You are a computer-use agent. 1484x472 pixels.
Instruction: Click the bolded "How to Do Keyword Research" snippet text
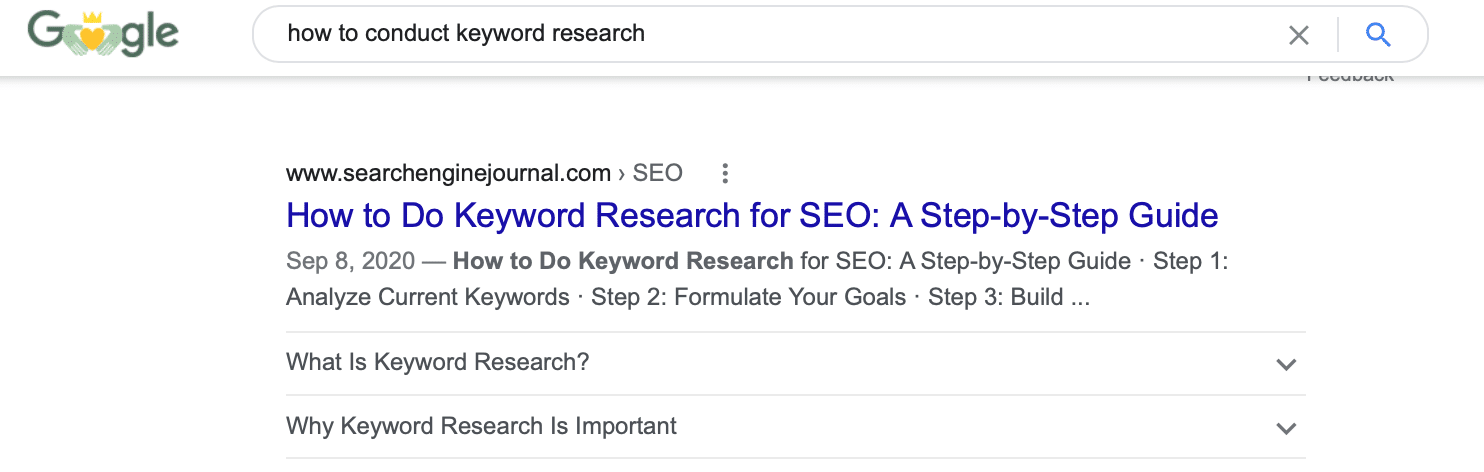click(x=623, y=262)
